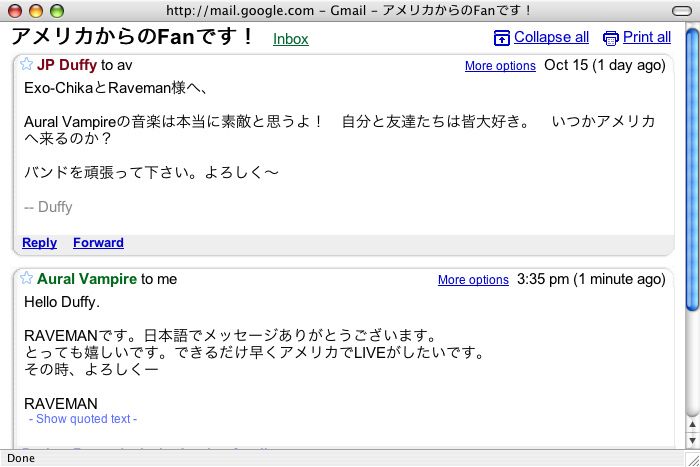Click the Aural Vampire sender name
This screenshot has width=700, height=467.
point(87,279)
